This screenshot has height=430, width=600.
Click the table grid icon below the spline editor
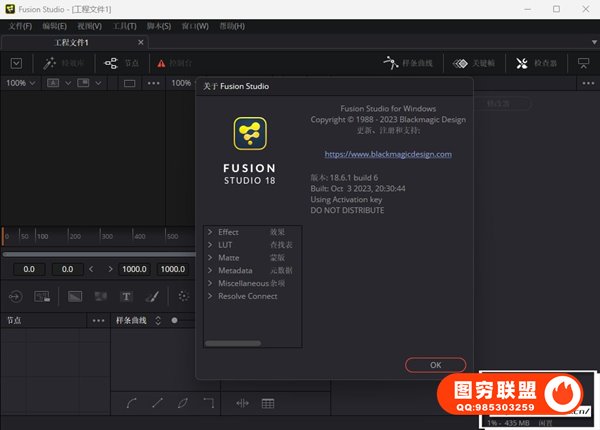tap(268, 404)
